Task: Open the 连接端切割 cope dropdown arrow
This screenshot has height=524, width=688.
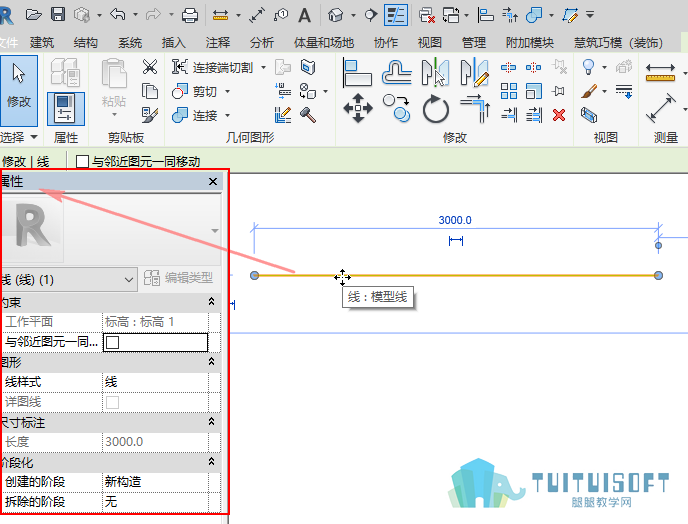Action: click(x=263, y=67)
